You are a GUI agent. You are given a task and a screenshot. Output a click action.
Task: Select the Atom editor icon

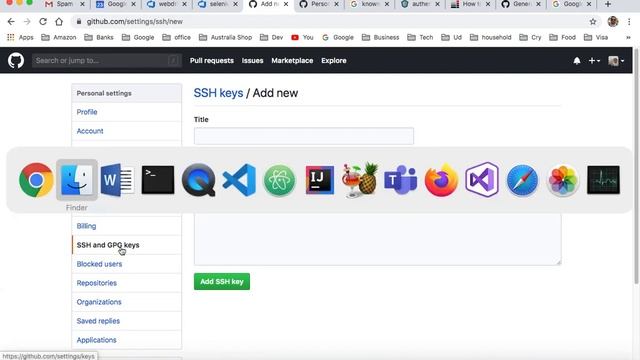coord(279,180)
